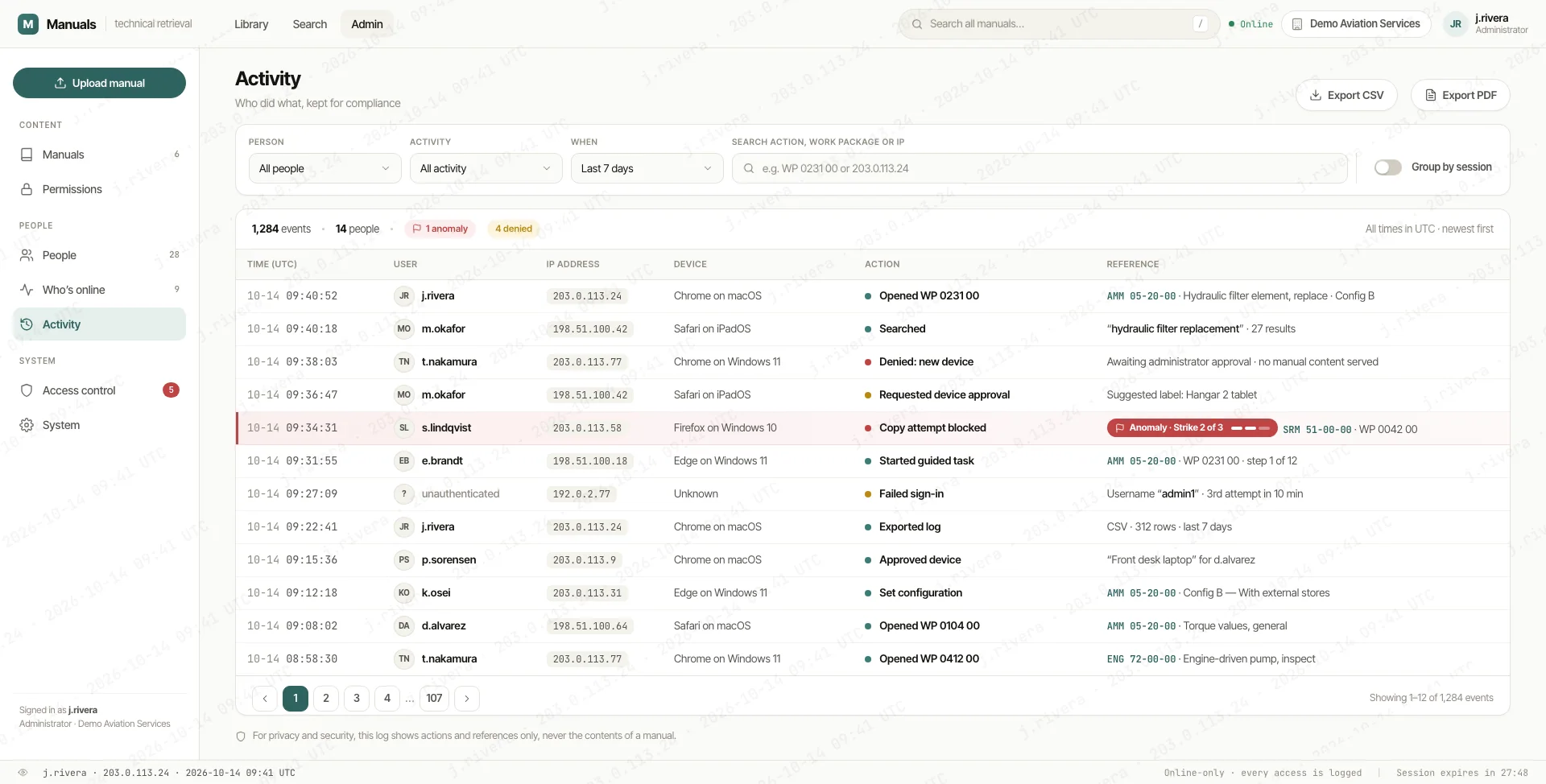Open System gear settings item
The height and width of the screenshot is (784, 1546).
point(99,425)
